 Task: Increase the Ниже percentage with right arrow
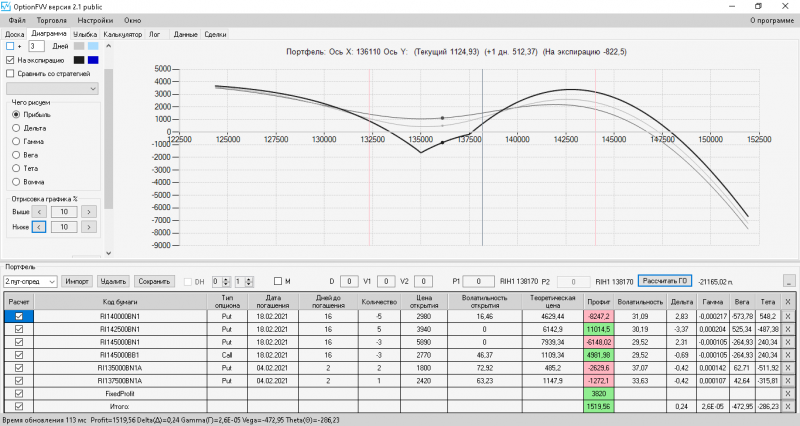(x=89, y=227)
